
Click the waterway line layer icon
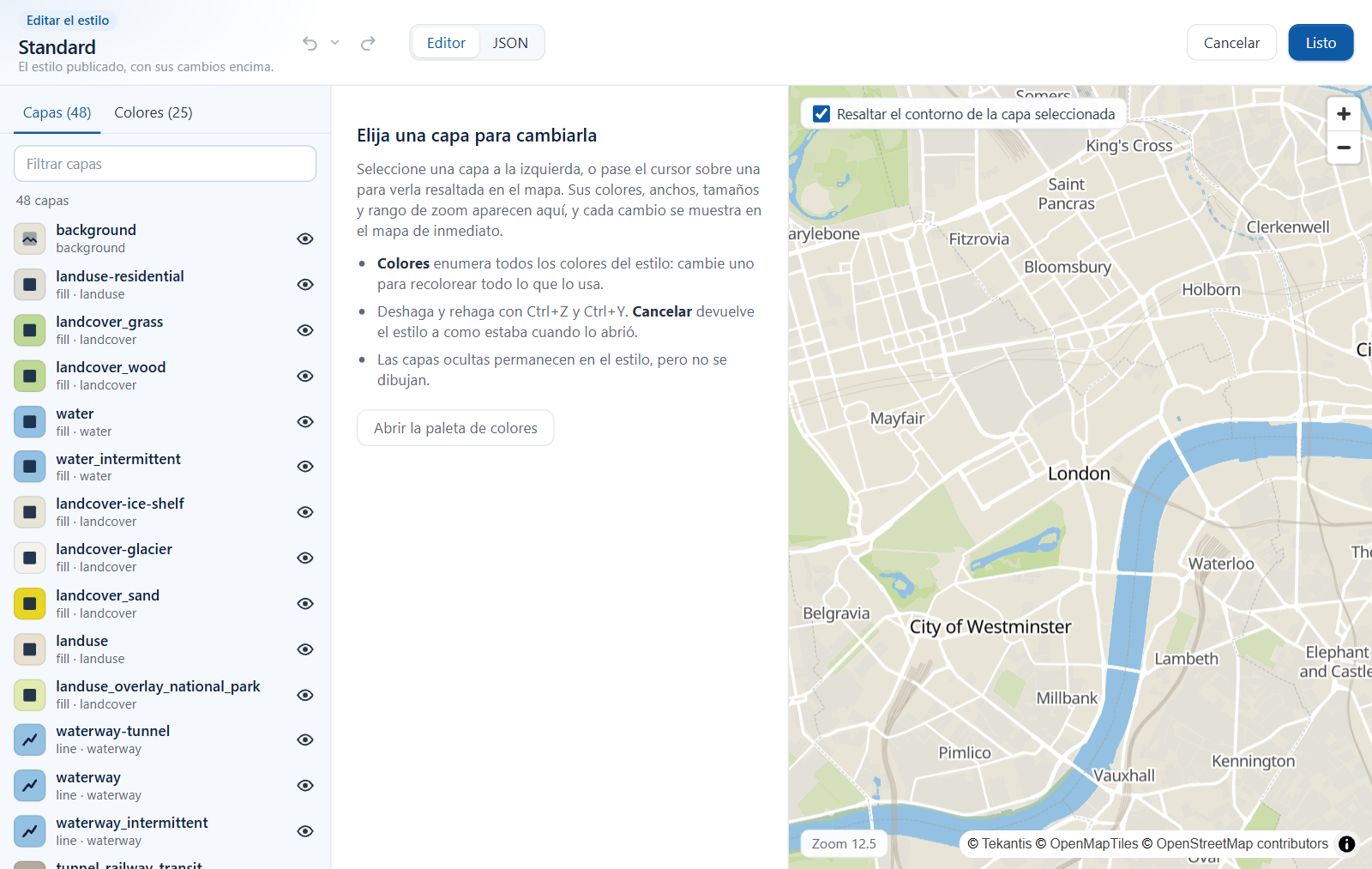pyautogui.click(x=30, y=786)
